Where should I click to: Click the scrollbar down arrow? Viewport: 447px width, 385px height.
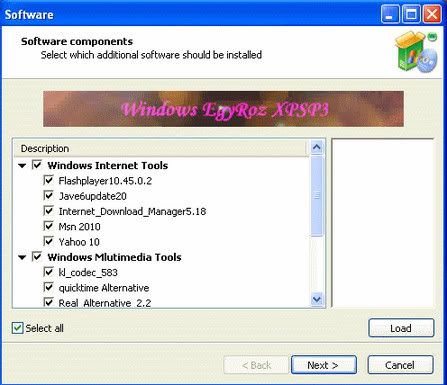[317, 299]
